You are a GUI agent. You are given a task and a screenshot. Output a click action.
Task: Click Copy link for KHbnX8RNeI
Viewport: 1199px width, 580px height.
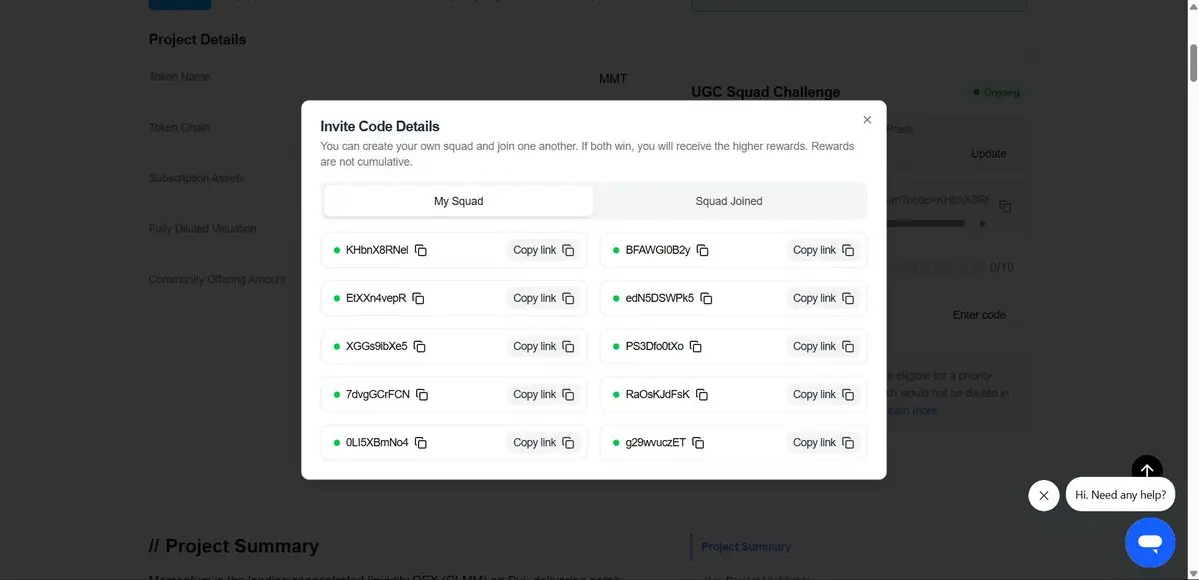coord(543,250)
